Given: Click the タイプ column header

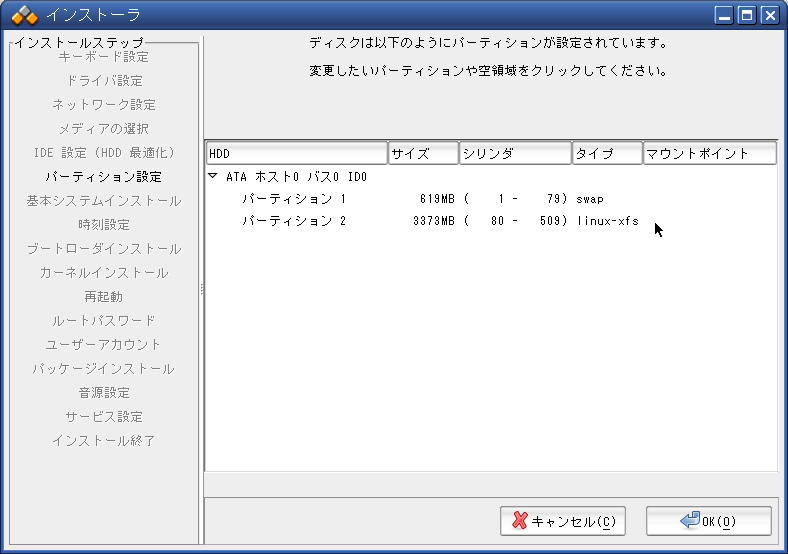Looking at the screenshot, I should (607, 154).
